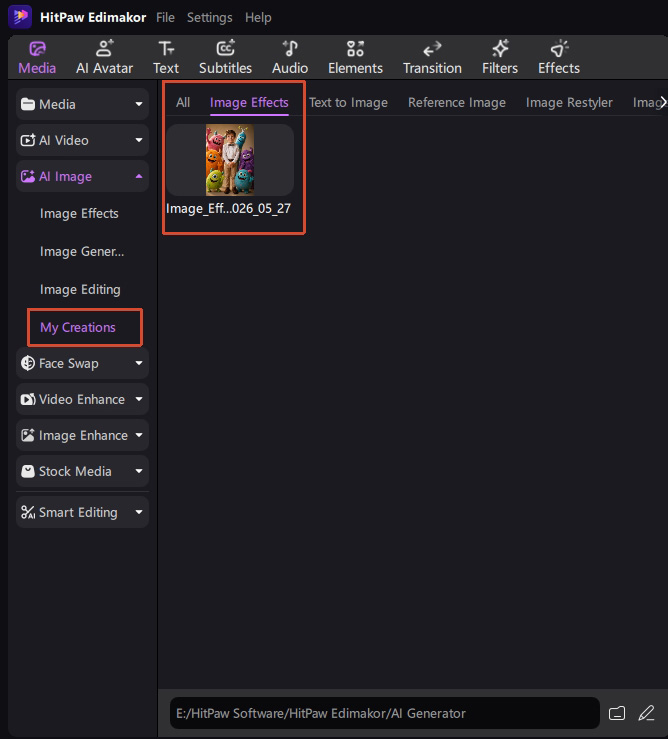Expand the Stock Media dropdown arrow
The width and height of the screenshot is (668, 739).
click(x=139, y=471)
